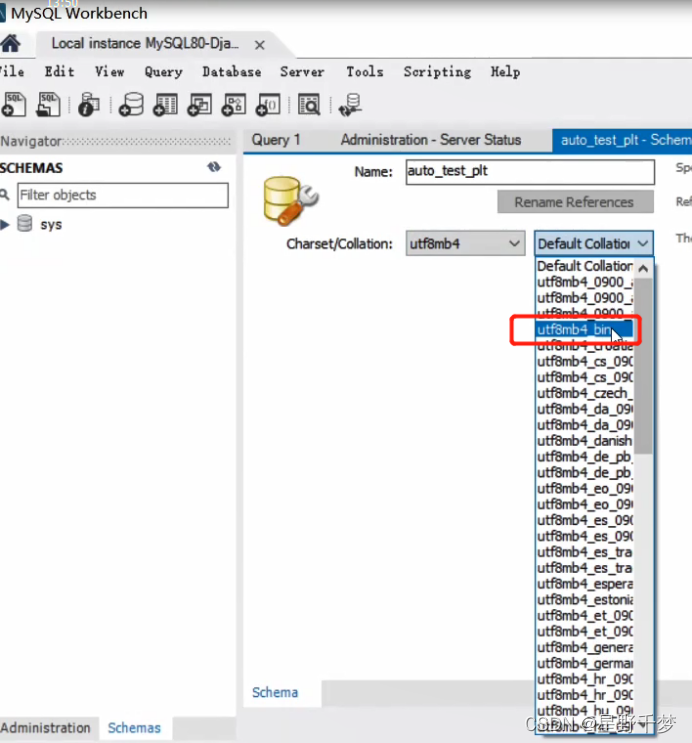Select the auto_test_plt - Schema tab
Screen dimensions: 692x743
tap(622, 140)
